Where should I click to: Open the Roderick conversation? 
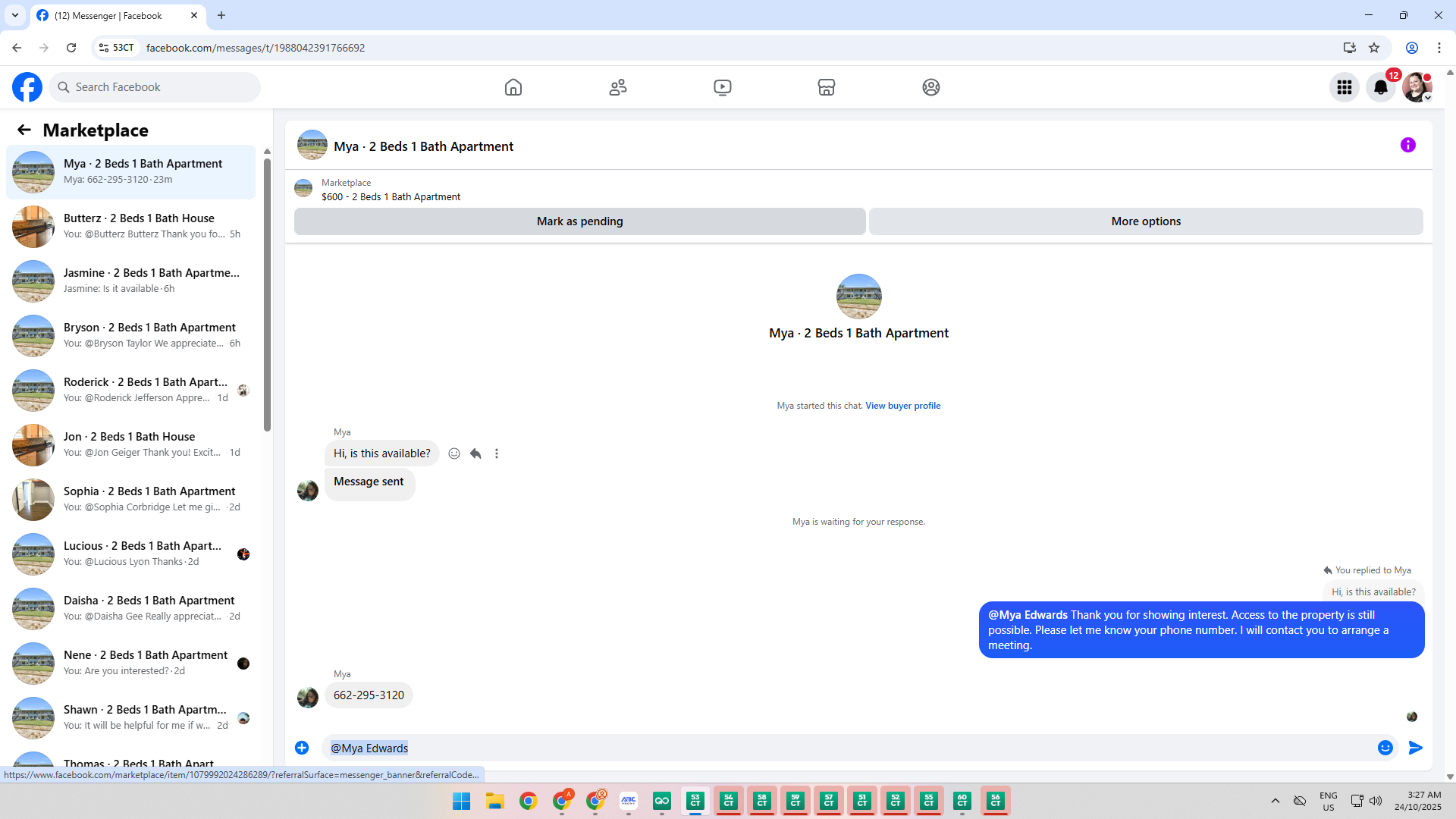[x=130, y=391]
